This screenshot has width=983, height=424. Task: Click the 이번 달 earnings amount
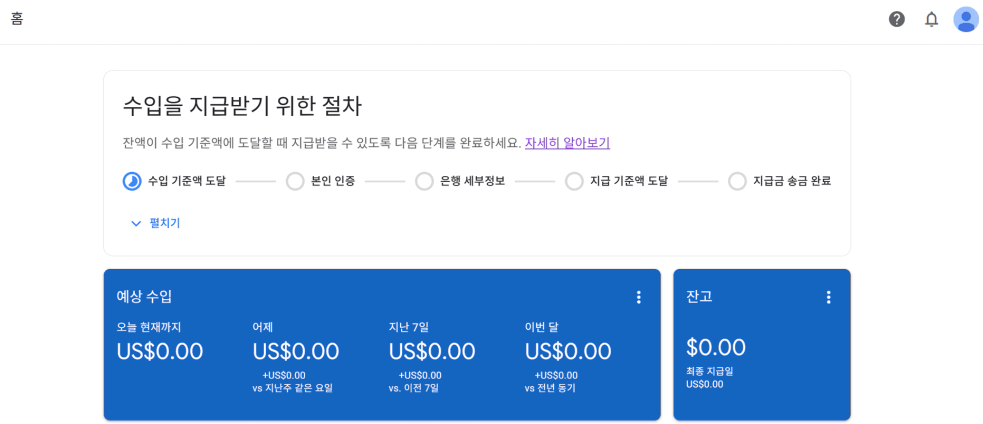coord(568,352)
